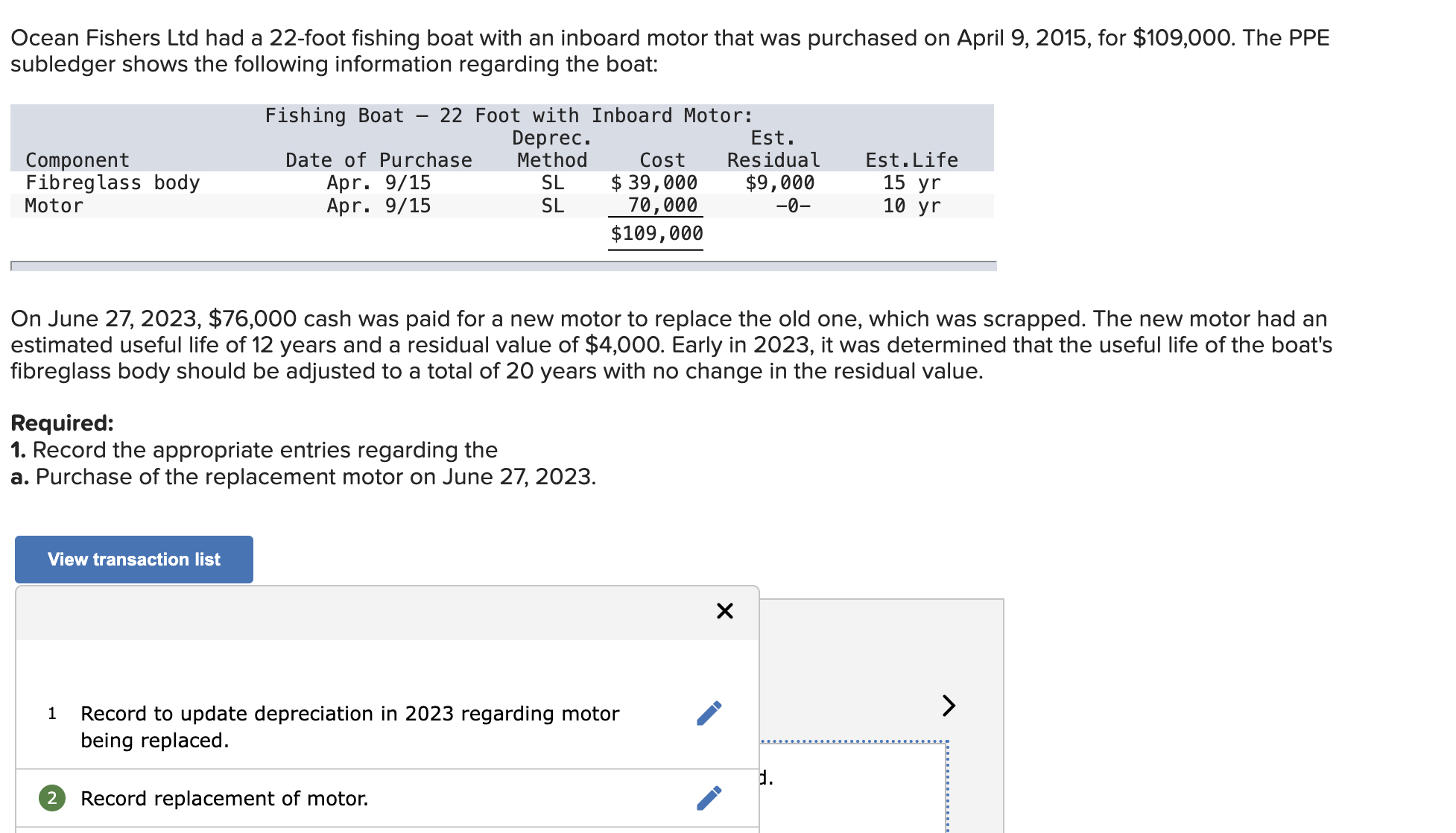Edit the Record replacement of motor entry

point(709,798)
